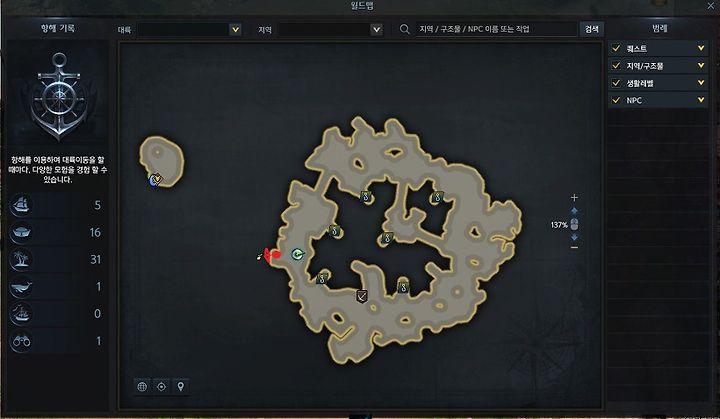Open the 대륙 dropdown list
This screenshot has width=720, height=419.
coord(235,29)
